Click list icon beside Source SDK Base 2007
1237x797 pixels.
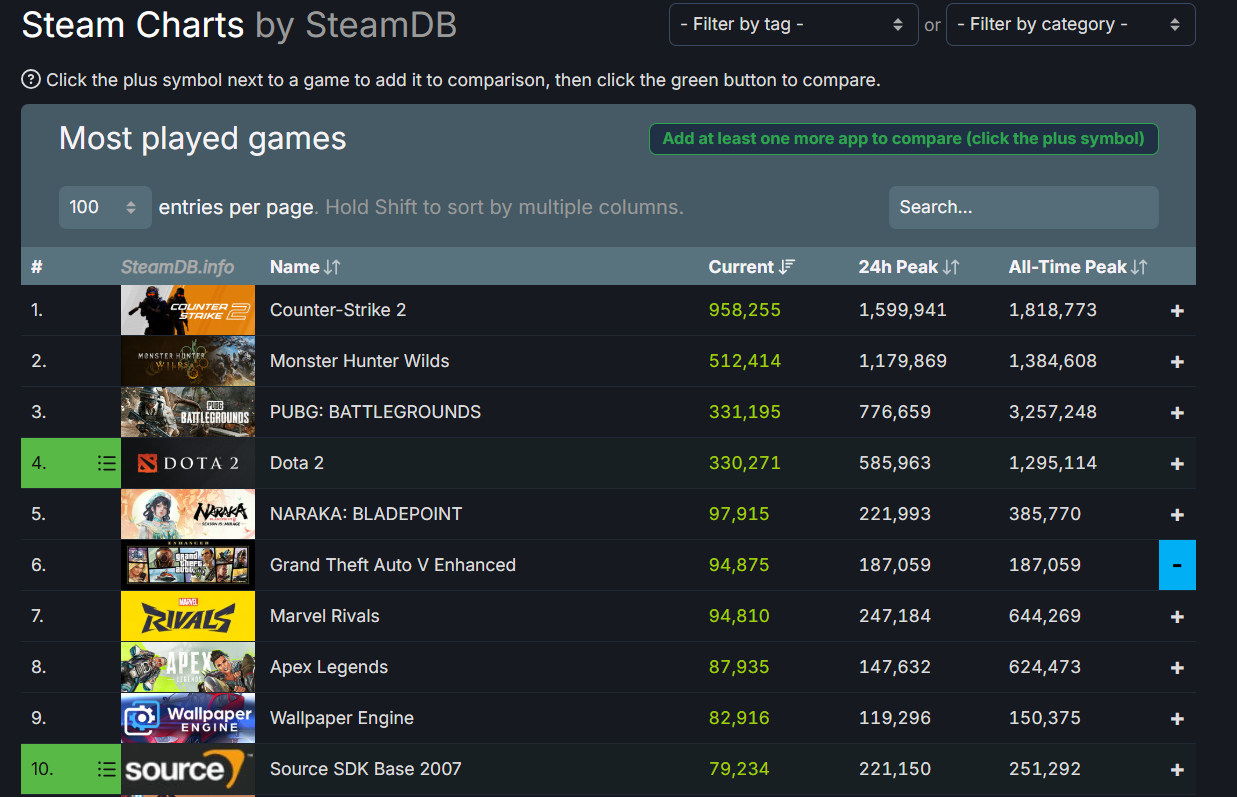[106, 769]
